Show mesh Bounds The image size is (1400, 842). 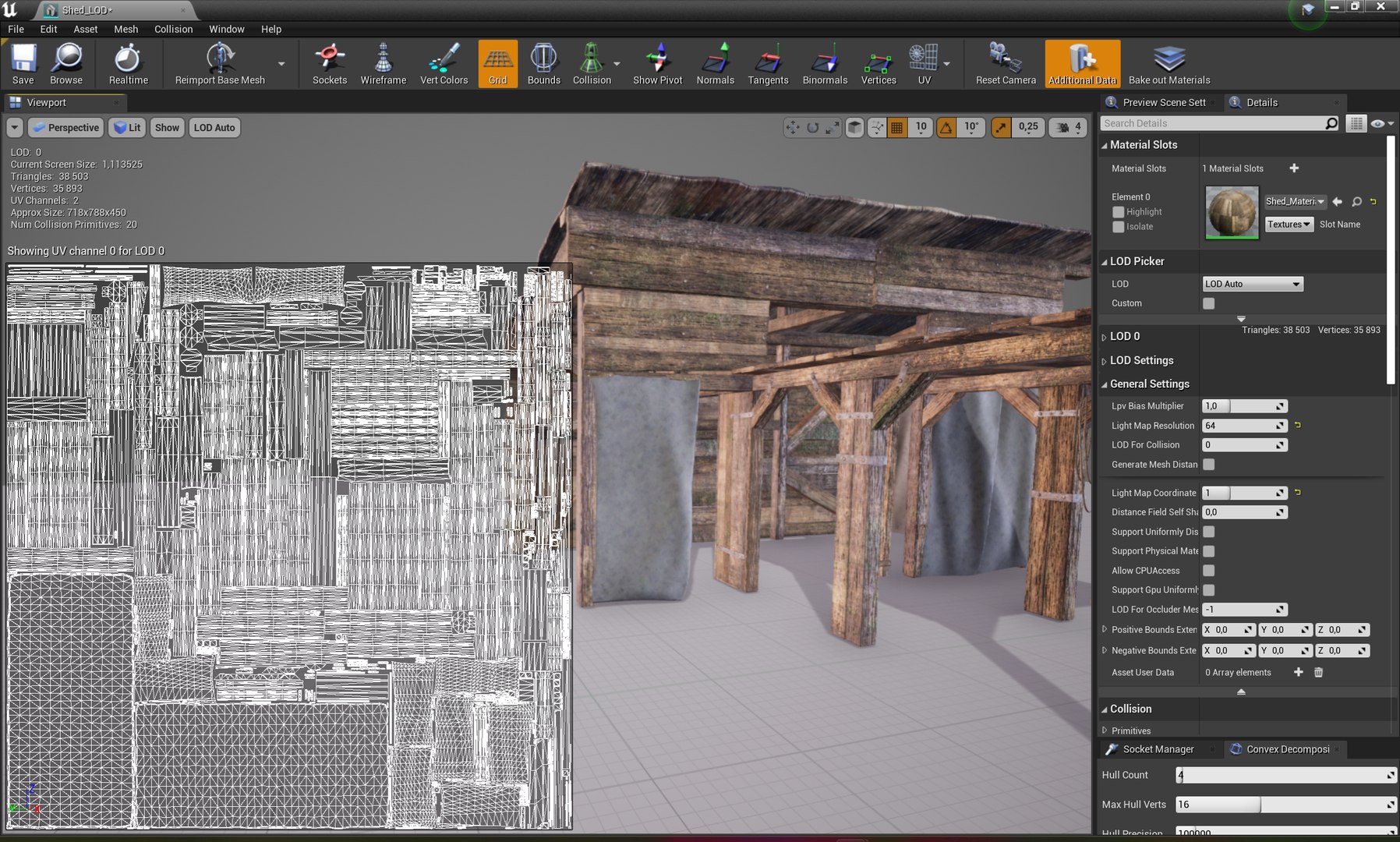pyautogui.click(x=543, y=64)
